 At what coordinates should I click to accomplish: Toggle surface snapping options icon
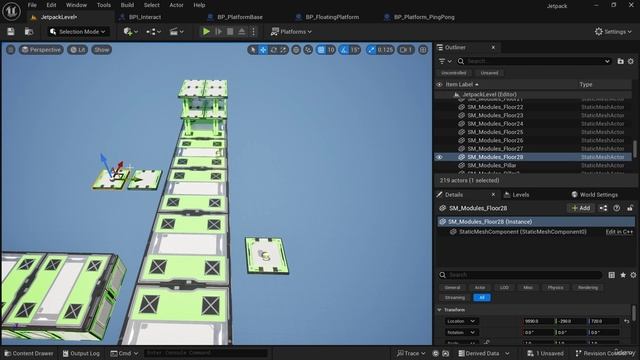tap(308, 50)
